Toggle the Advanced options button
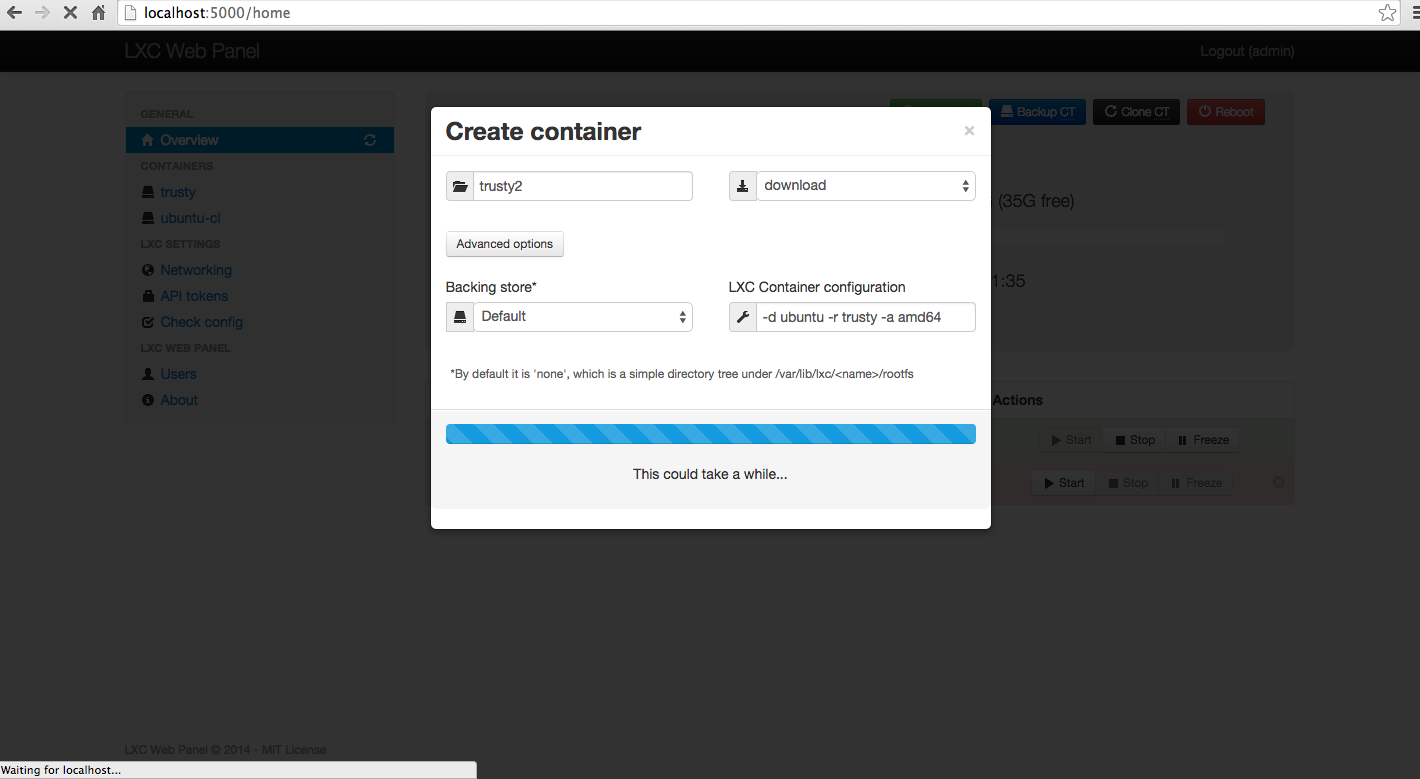1420x779 pixels. [x=505, y=244]
